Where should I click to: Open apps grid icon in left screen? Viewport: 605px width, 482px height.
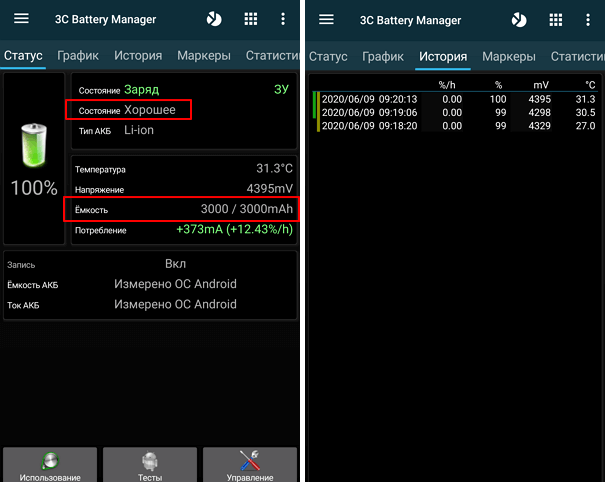(x=251, y=19)
